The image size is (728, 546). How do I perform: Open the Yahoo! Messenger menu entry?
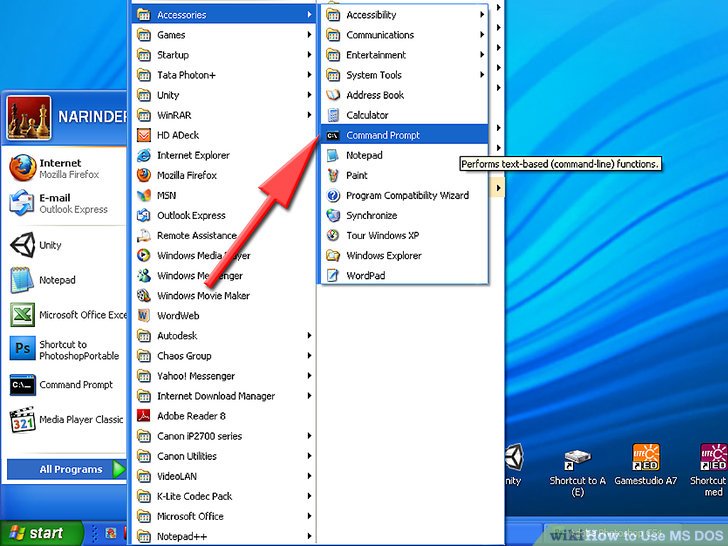[224, 376]
